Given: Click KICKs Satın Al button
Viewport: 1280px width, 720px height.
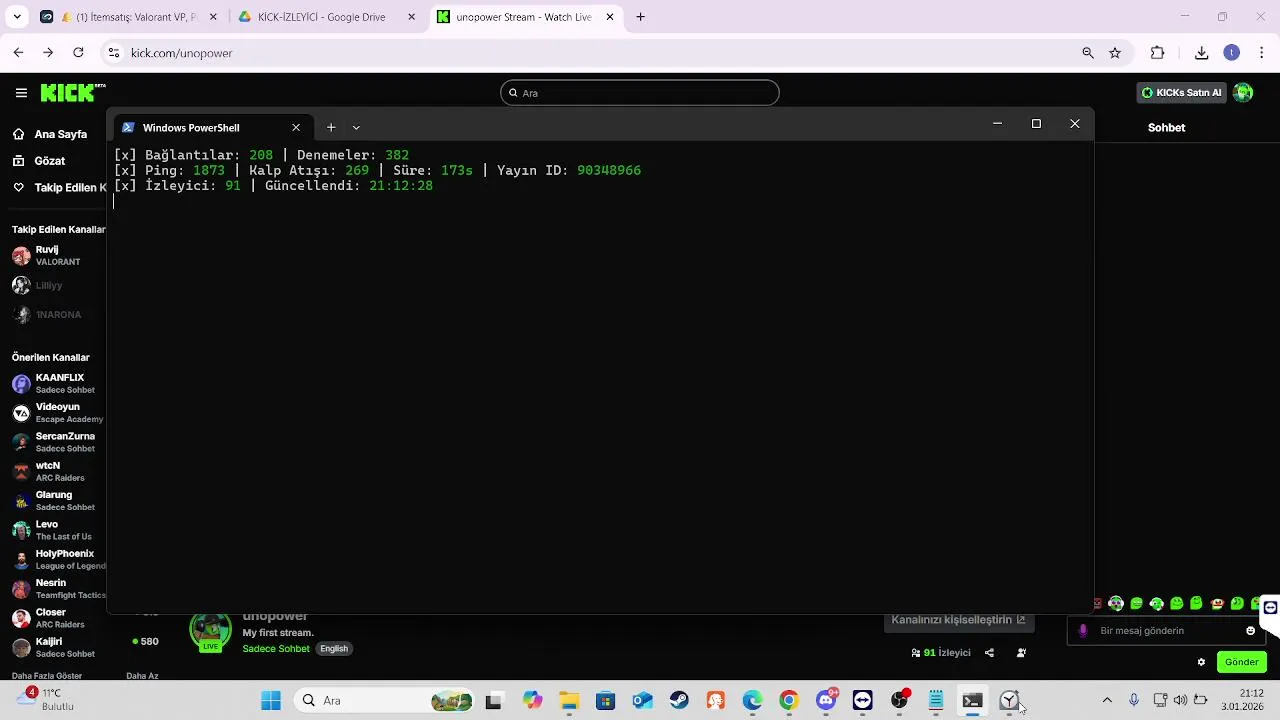Looking at the screenshot, I should coord(1182,93).
